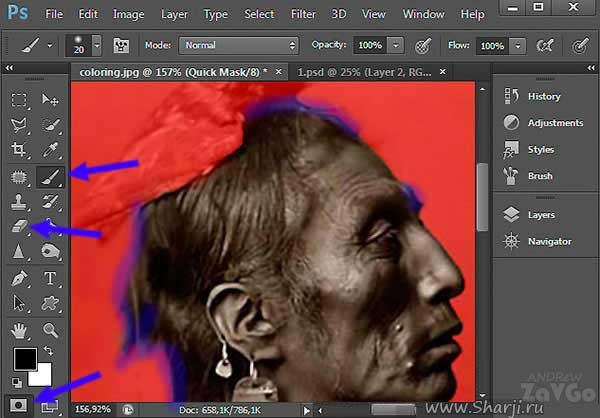The image size is (600, 418).
Task: Toggle Quick Mask mode off
Action: tap(20, 405)
